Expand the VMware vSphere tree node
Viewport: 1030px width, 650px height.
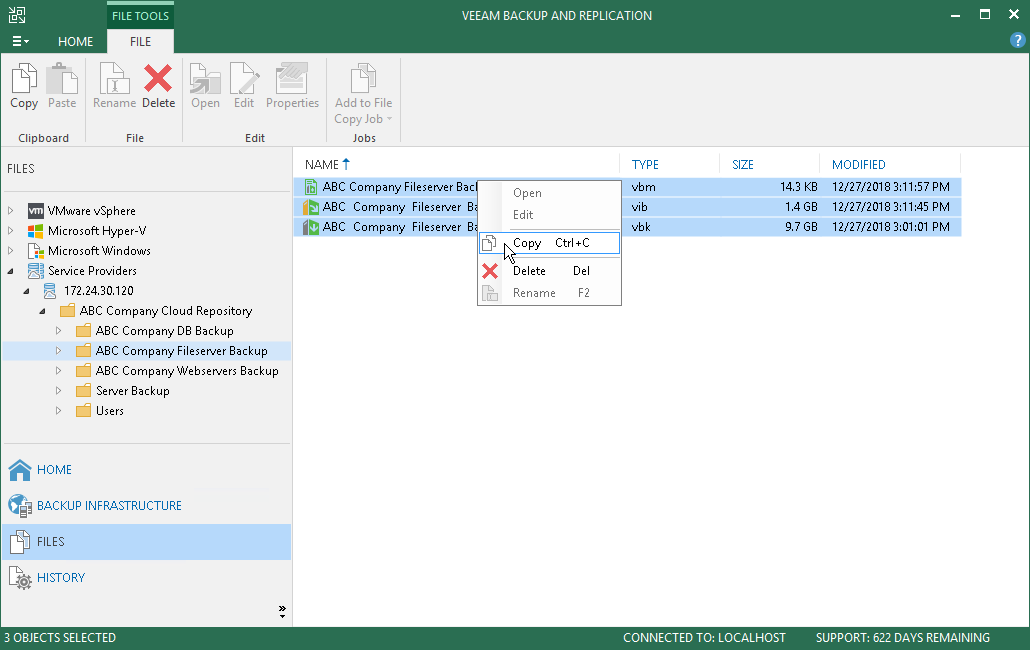(11, 211)
